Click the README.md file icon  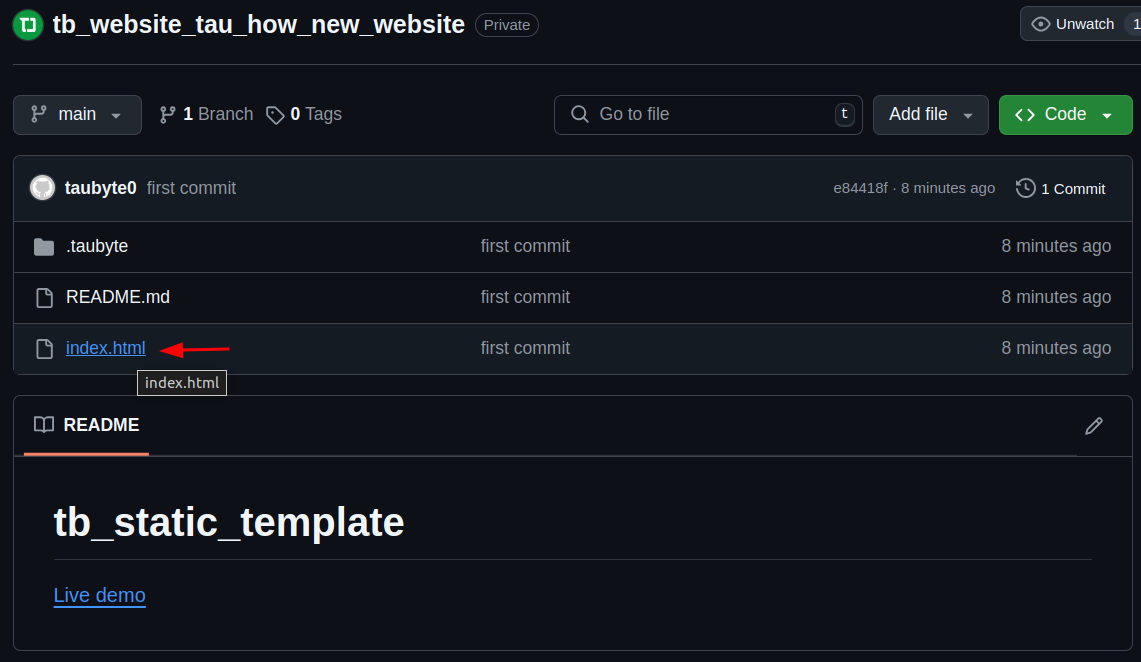click(x=44, y=298)
